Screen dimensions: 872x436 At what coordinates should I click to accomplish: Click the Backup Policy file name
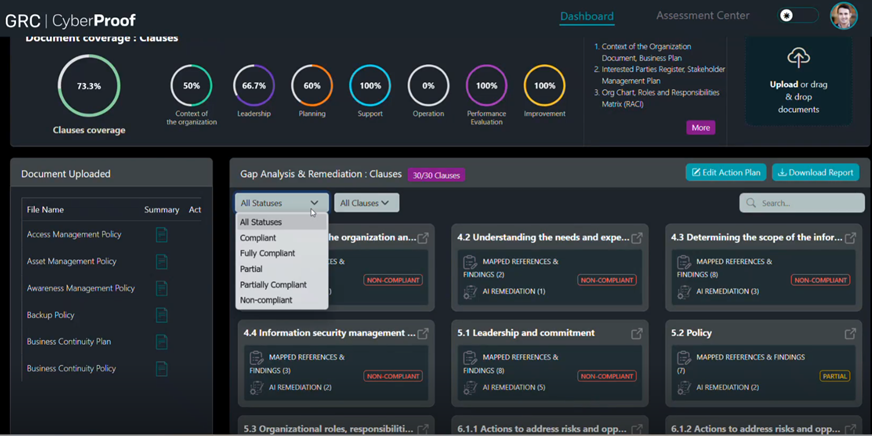(x=51, y=315)
